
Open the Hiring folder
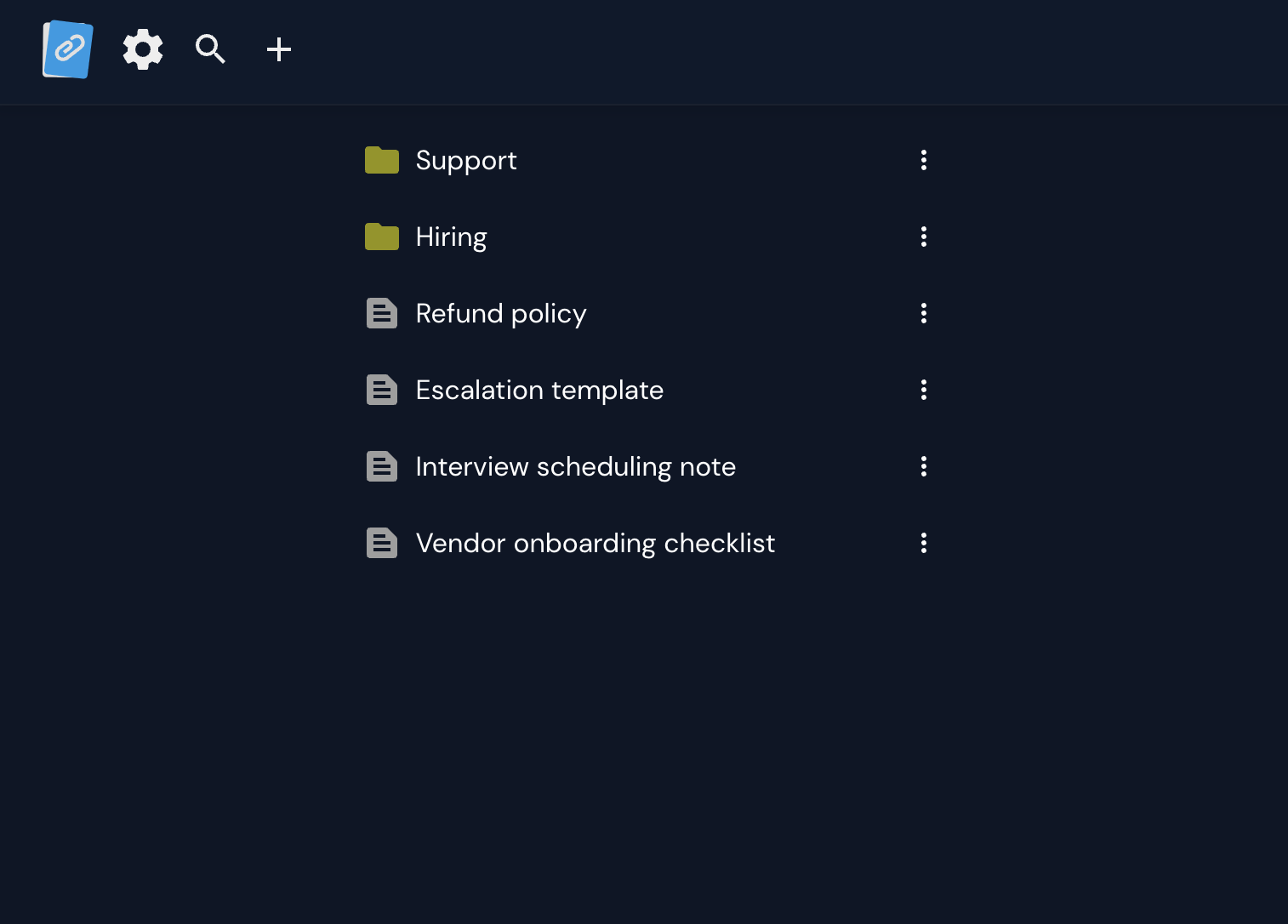point(450,237)
